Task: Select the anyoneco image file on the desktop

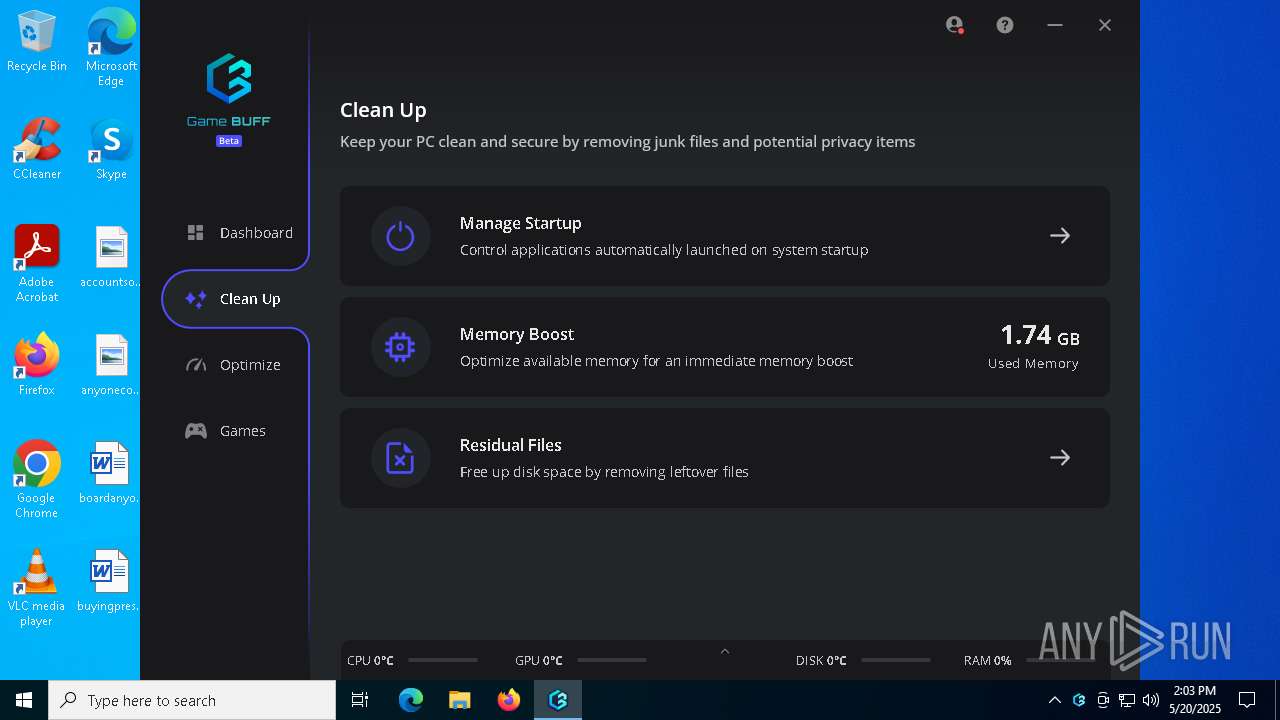Action: 111,365
